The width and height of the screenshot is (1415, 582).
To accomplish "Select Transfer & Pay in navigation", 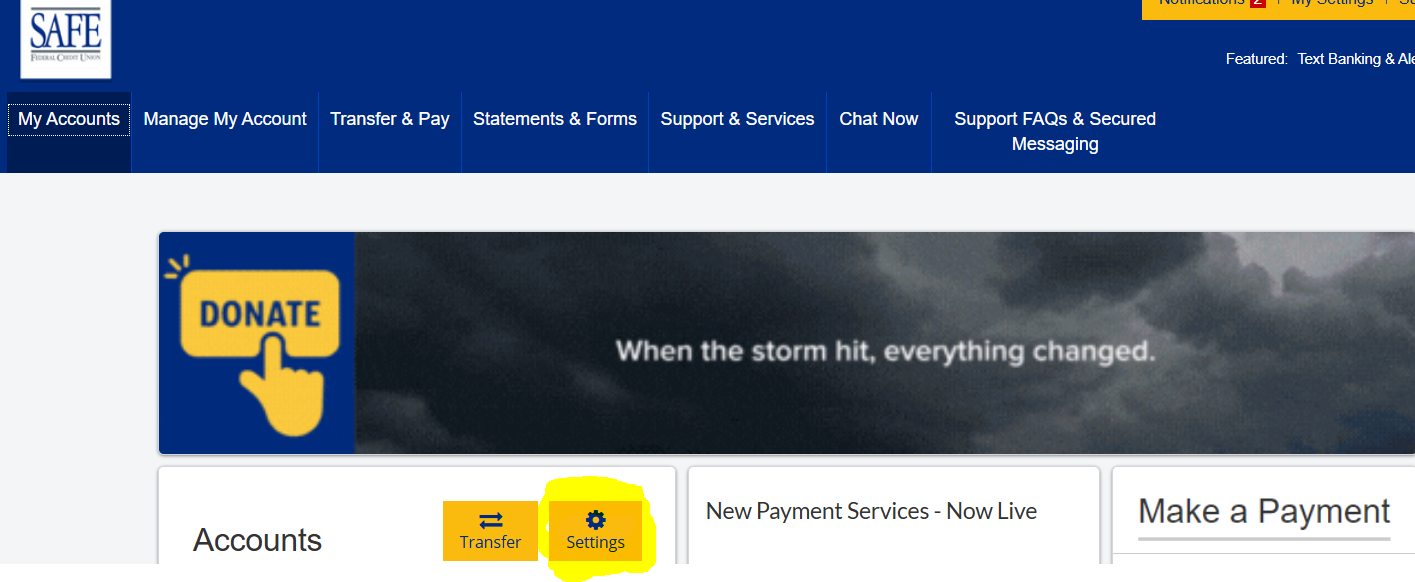I will (390, 119).
